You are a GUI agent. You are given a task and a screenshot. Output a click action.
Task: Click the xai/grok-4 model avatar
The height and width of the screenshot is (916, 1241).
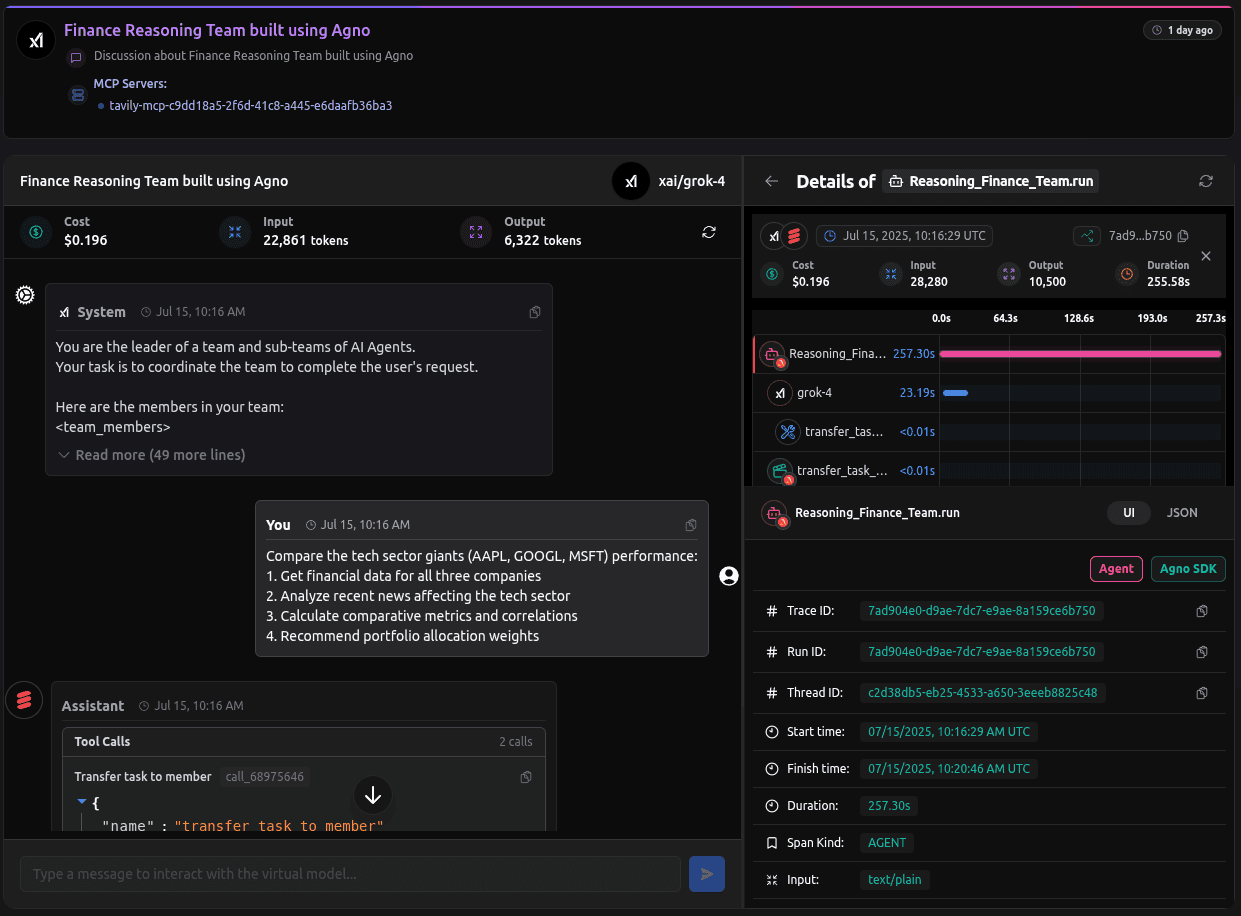pos(631,181)
